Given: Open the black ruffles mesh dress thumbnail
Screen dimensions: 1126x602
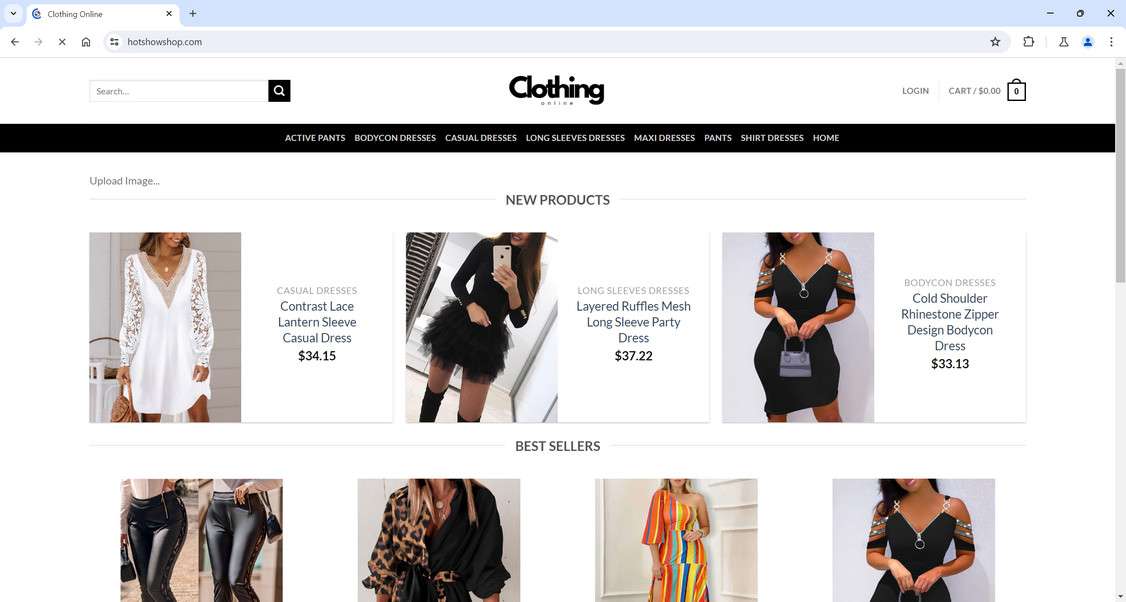Looking at the screenshot, I should point(481,327).
